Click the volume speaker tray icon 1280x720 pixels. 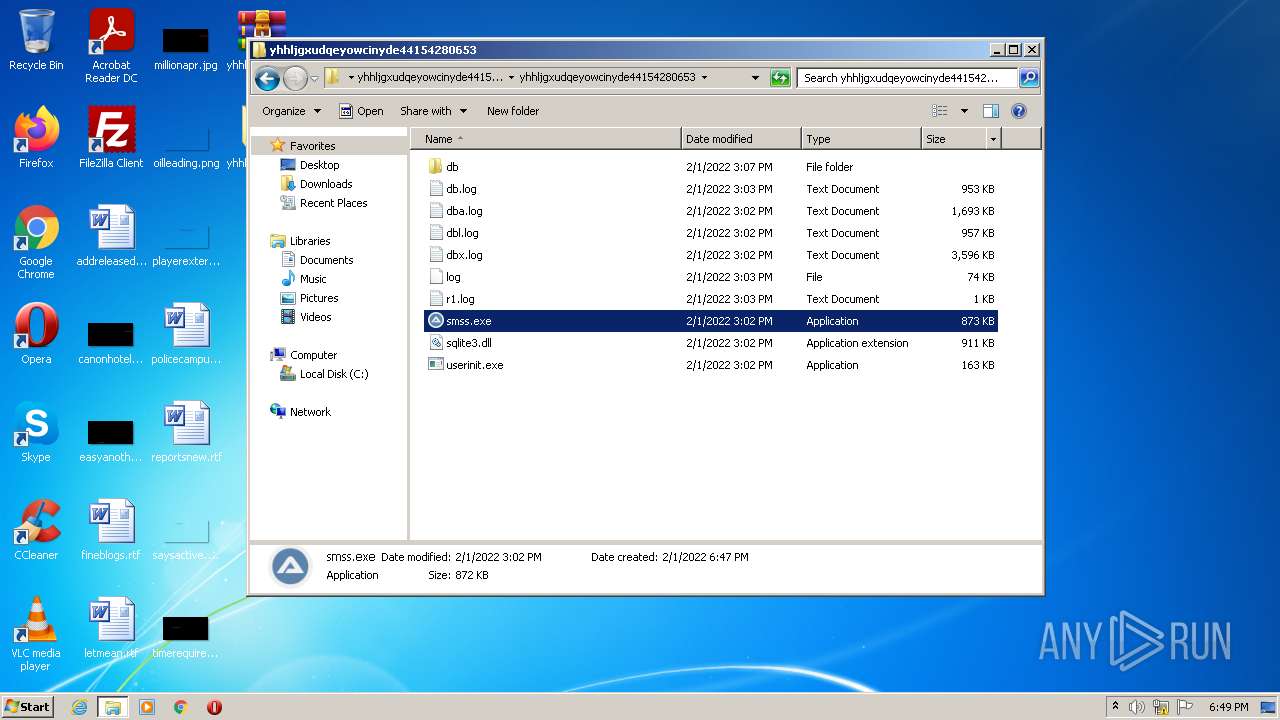pos(1137,707)
